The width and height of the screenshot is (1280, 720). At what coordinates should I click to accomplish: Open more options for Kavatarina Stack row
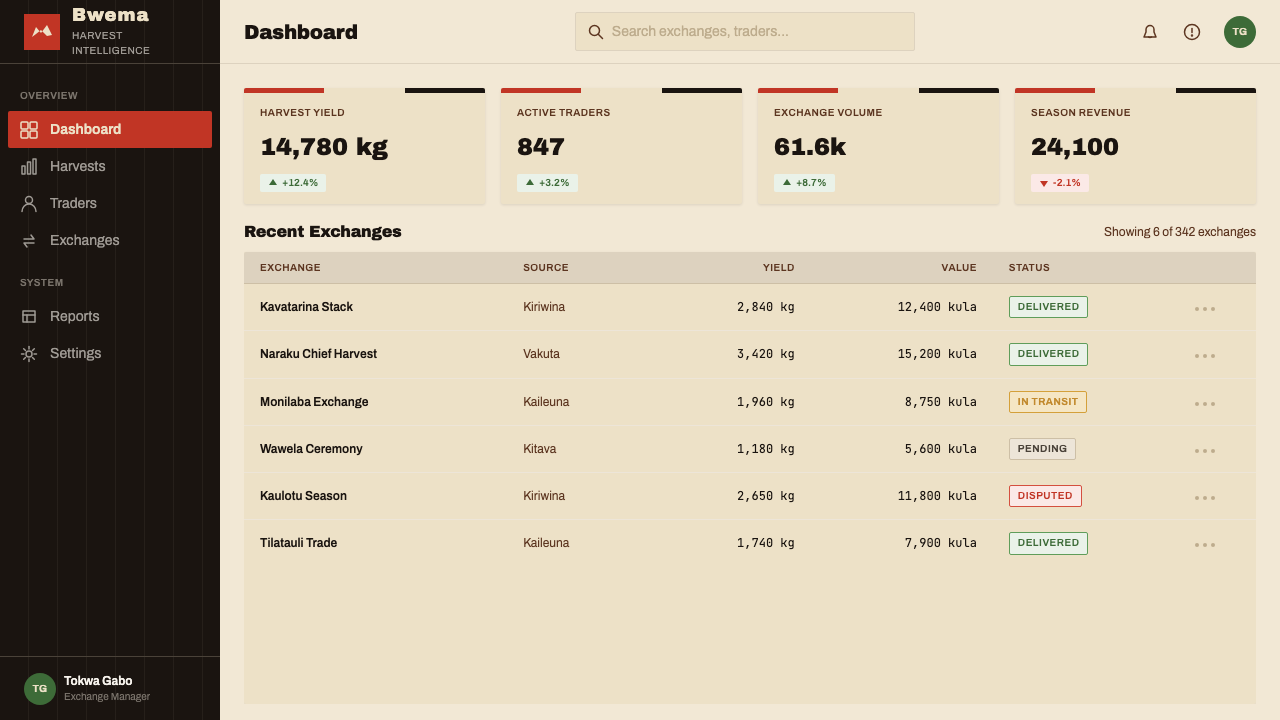coord(1205,308)
